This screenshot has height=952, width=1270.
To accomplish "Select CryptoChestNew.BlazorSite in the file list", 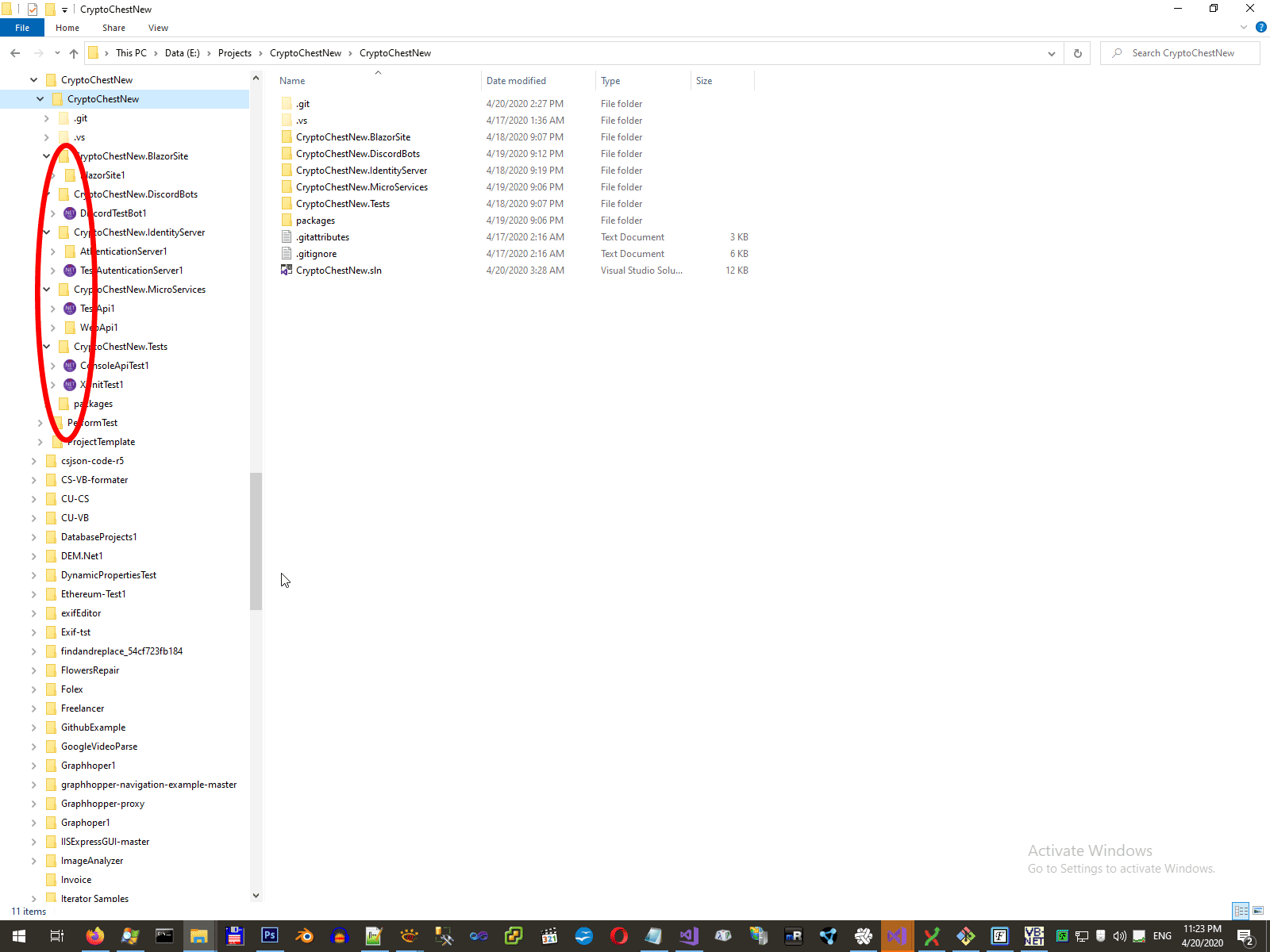I will pyautogui.click(x=353, y=137).
